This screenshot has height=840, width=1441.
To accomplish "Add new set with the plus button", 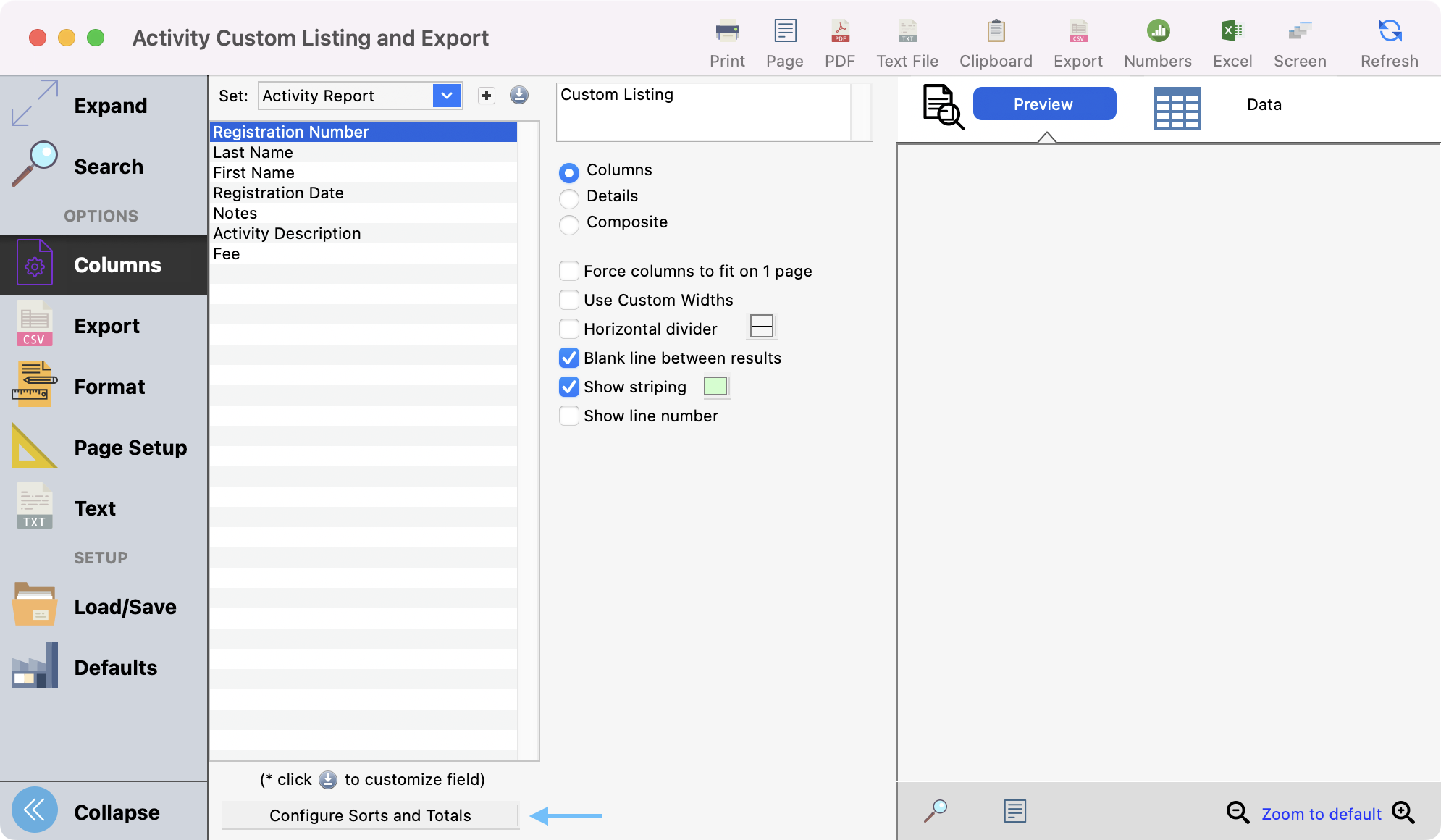I will click(487, 96).
